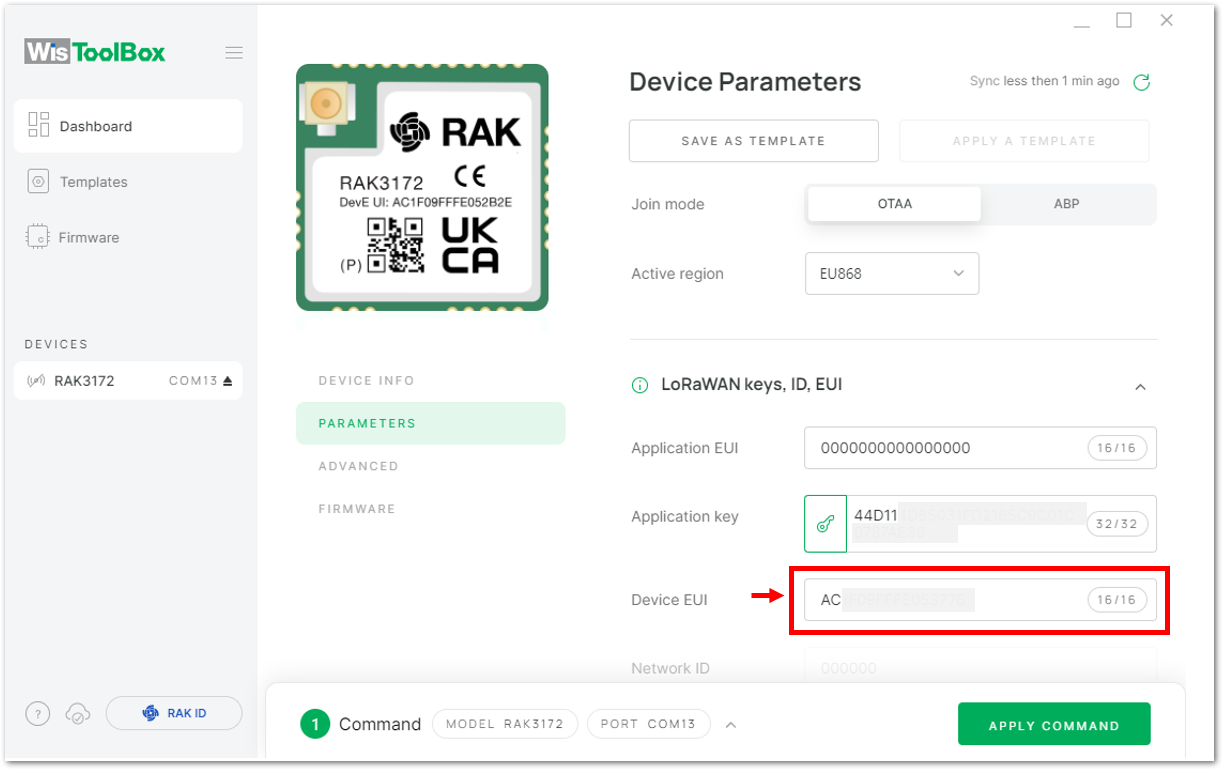Refresh device parameters sync icon

1141,82
